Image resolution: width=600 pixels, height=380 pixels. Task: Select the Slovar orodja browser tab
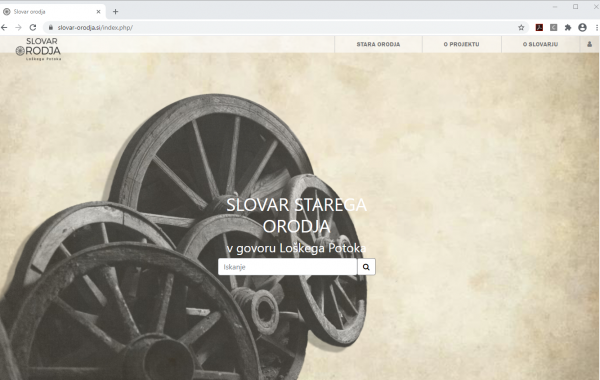point(52,11)
